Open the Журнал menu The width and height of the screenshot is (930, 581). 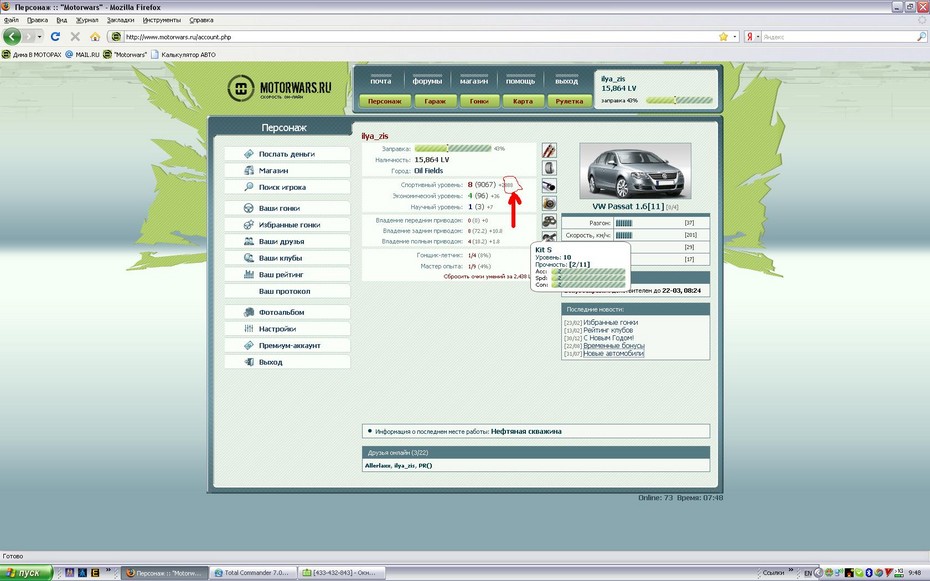tap(87, 20)
